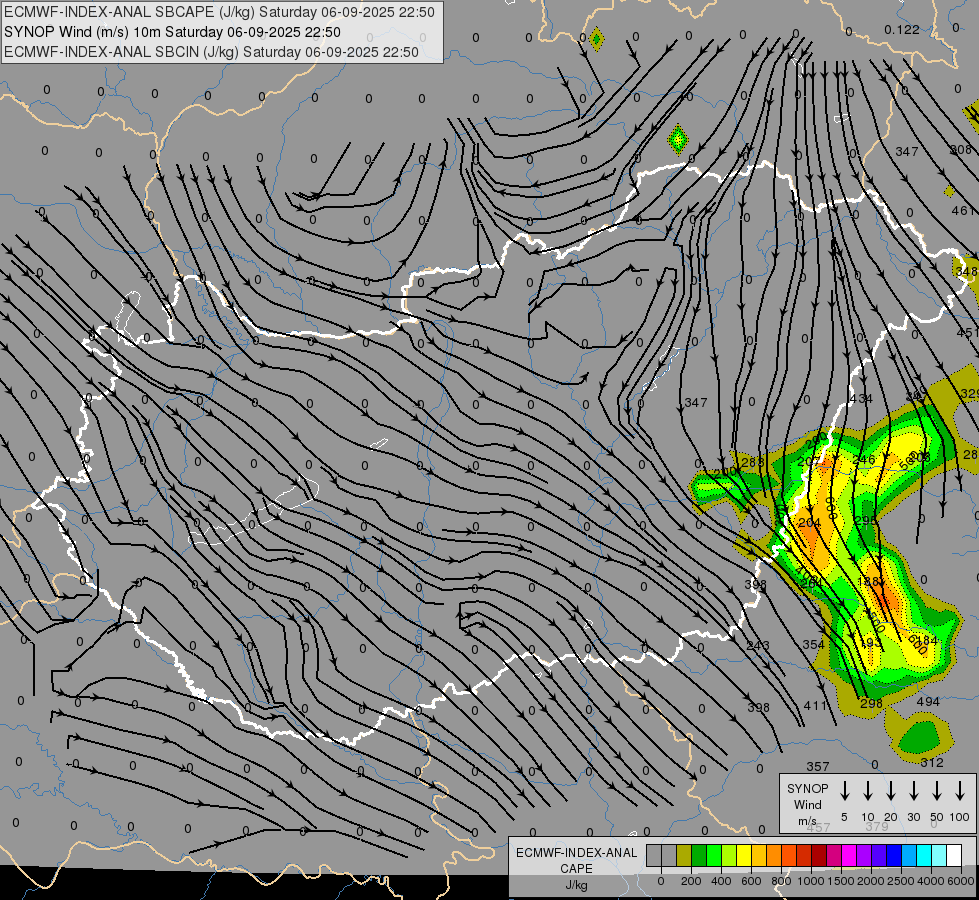Click the 'SYNOP' label in wind legend
979x900 pixels.
807,789
